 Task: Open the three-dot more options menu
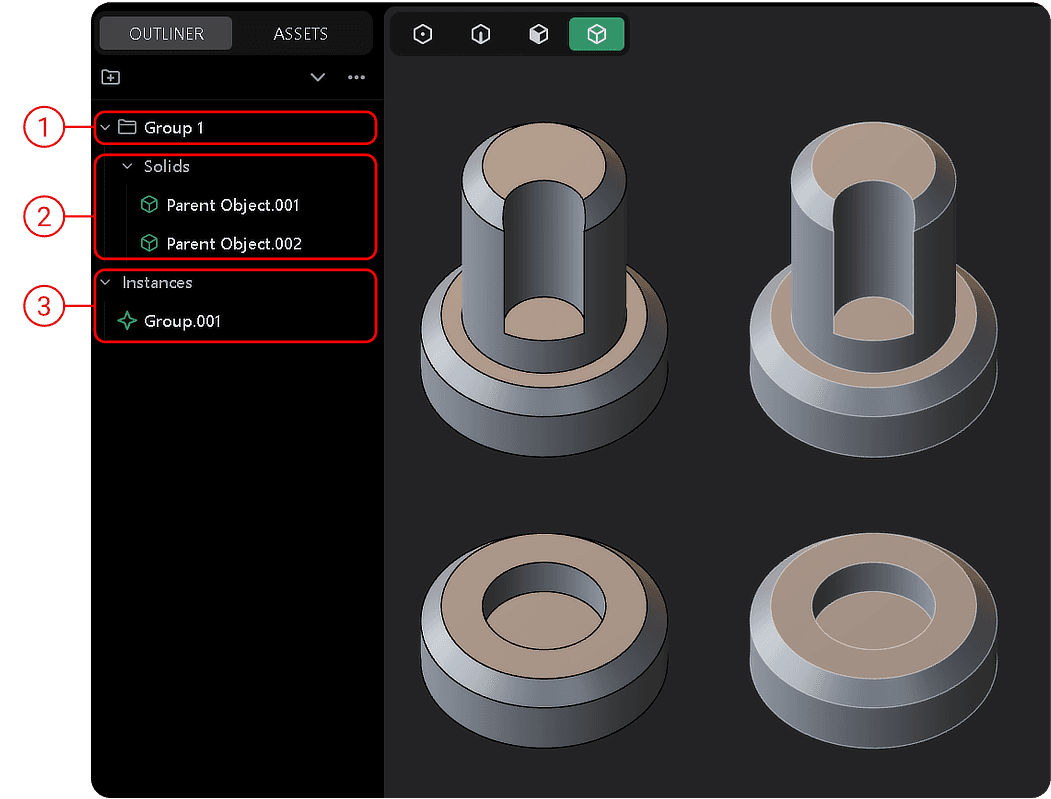[x=356, y=77]
